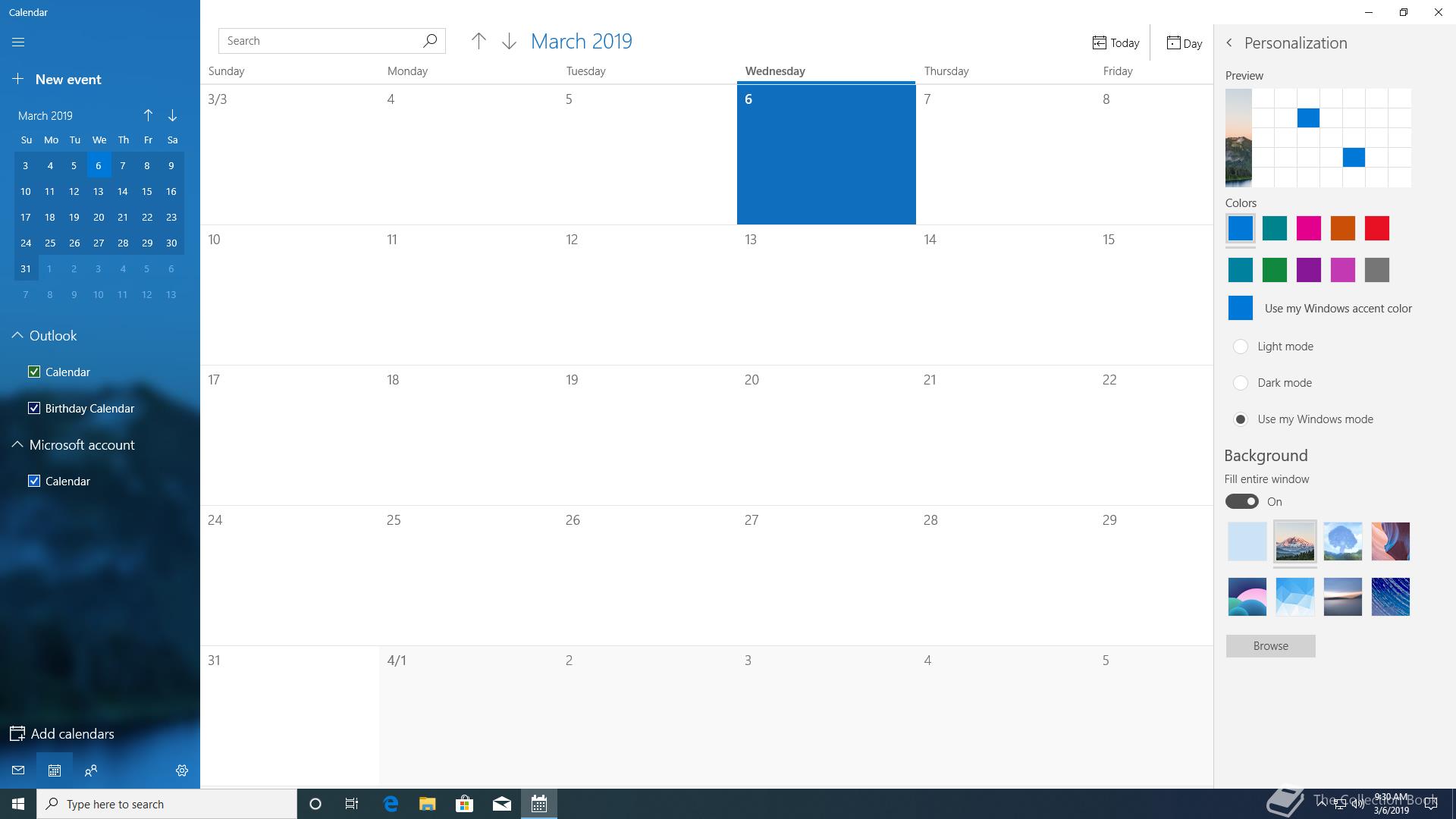Select day 20 in mini calendar
Screen dimensions: 1456x819
point(99,217)
